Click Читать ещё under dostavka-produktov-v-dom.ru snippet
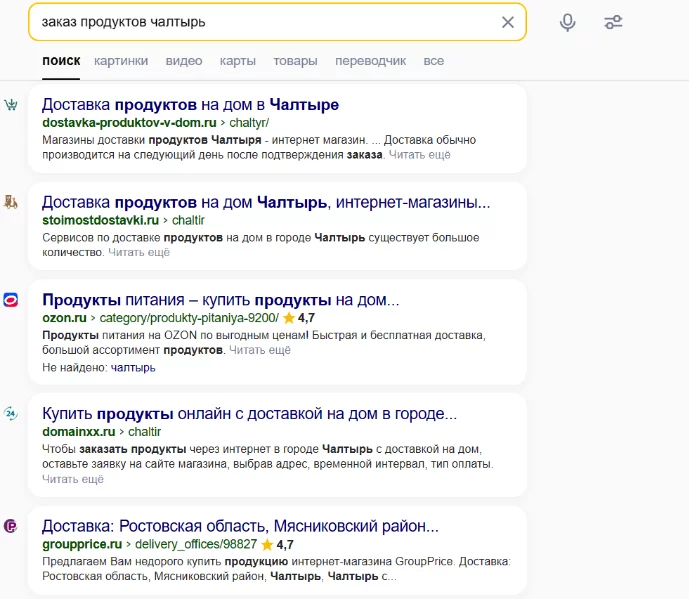Image resolution: width=689 pixels, height=599 pixels. click(420, 155)
